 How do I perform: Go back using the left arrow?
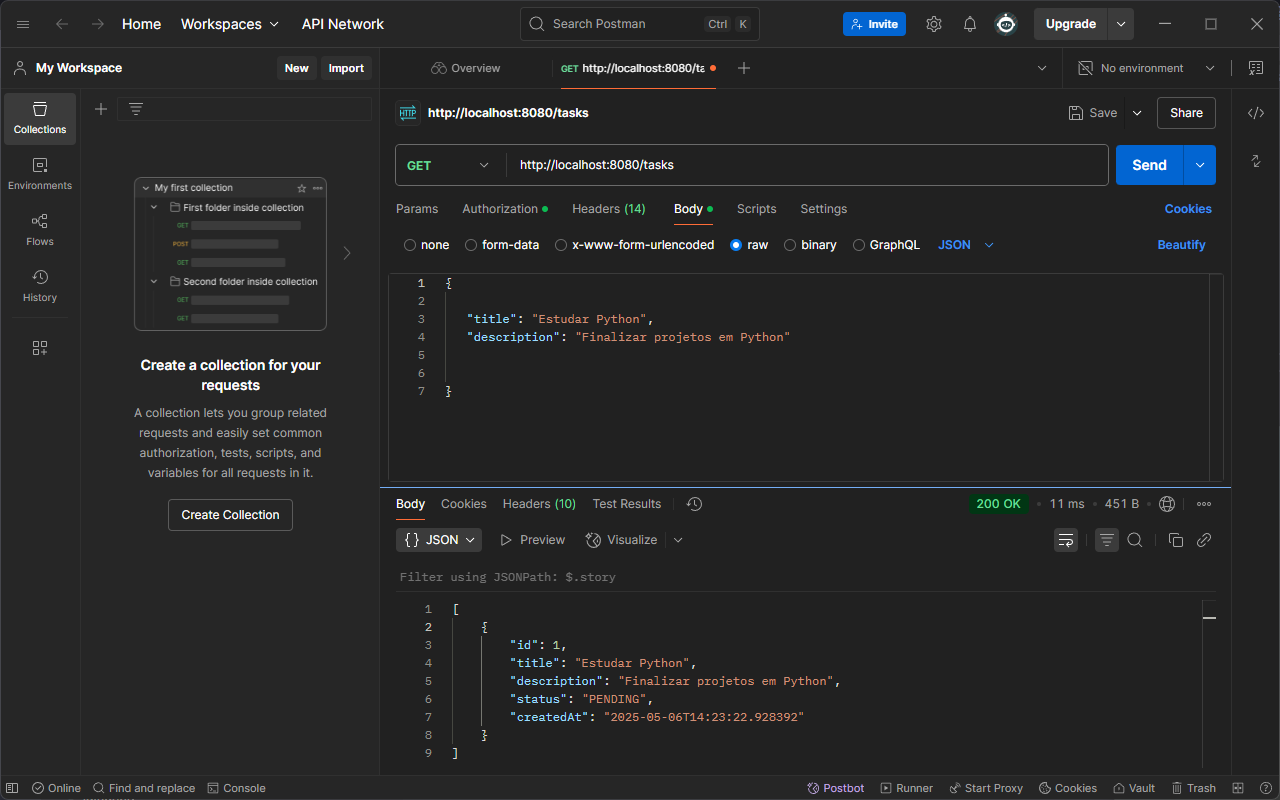click(62, 24)
